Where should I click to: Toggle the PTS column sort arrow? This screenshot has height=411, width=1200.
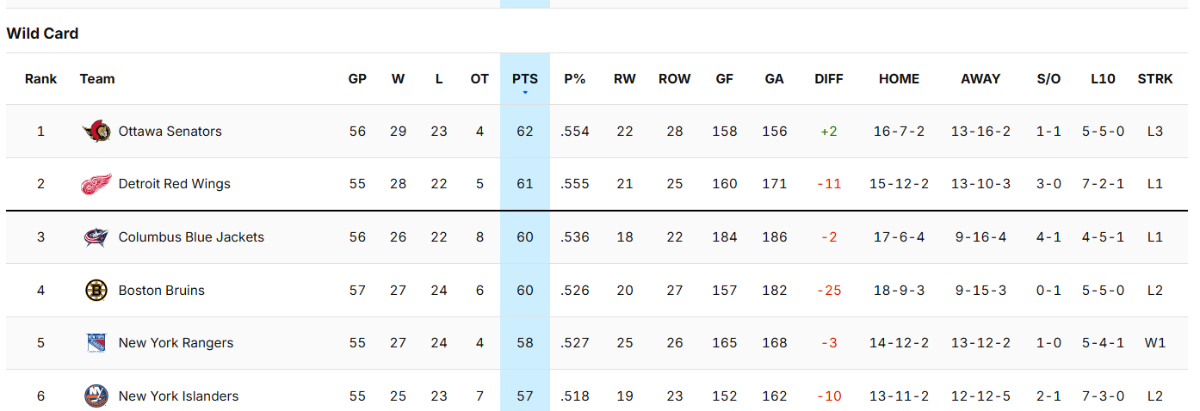[525, 93]
